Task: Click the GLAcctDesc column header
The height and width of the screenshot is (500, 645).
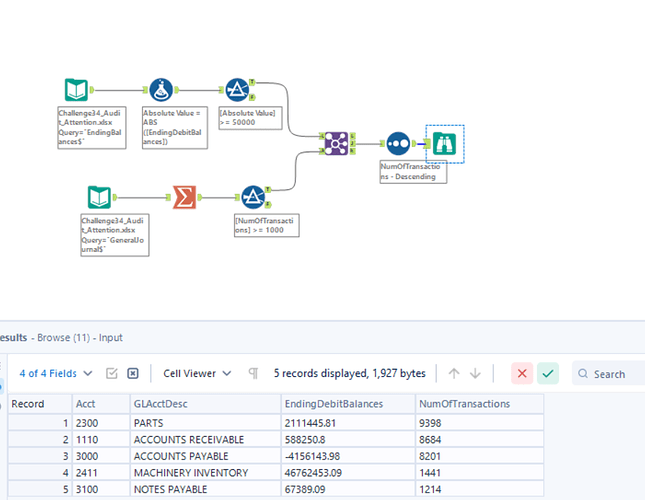Action: (x=205, y=404)
